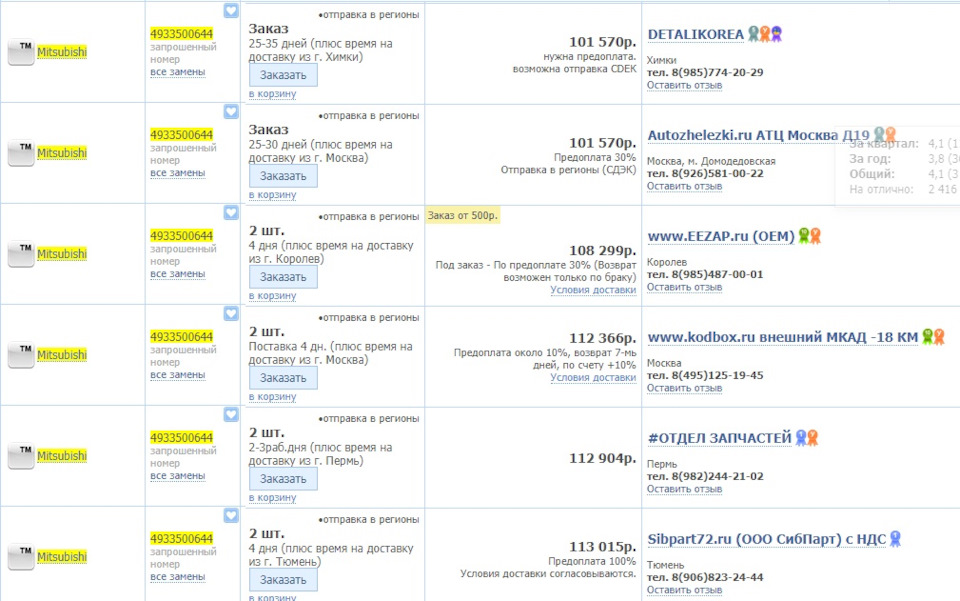Click rating ribbon badges next to www.kodbox.ru
Image resolution: width=960 pixels, height=601 pixels.
click(934, 337)
